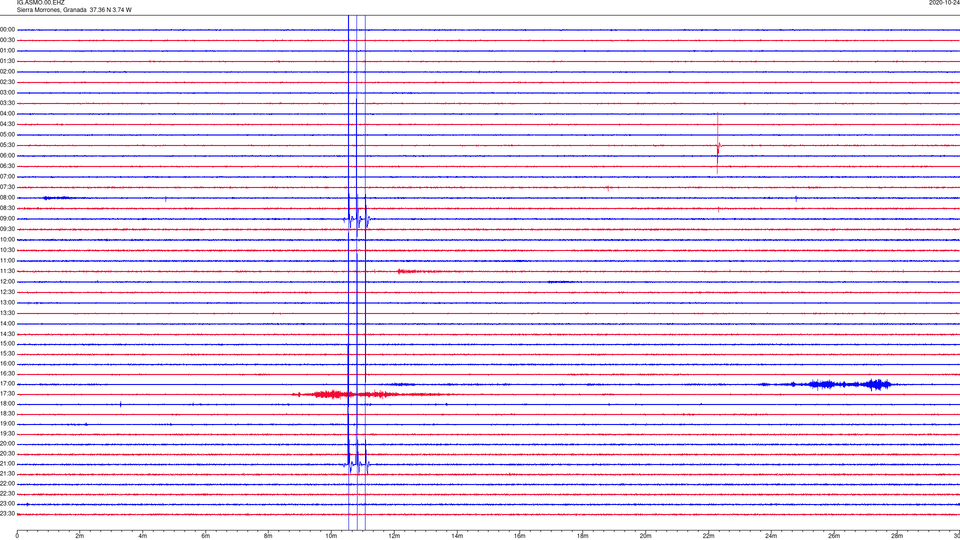
Task: Click the calibration pulses on the 09:00 trace
Action: point(357,219)
